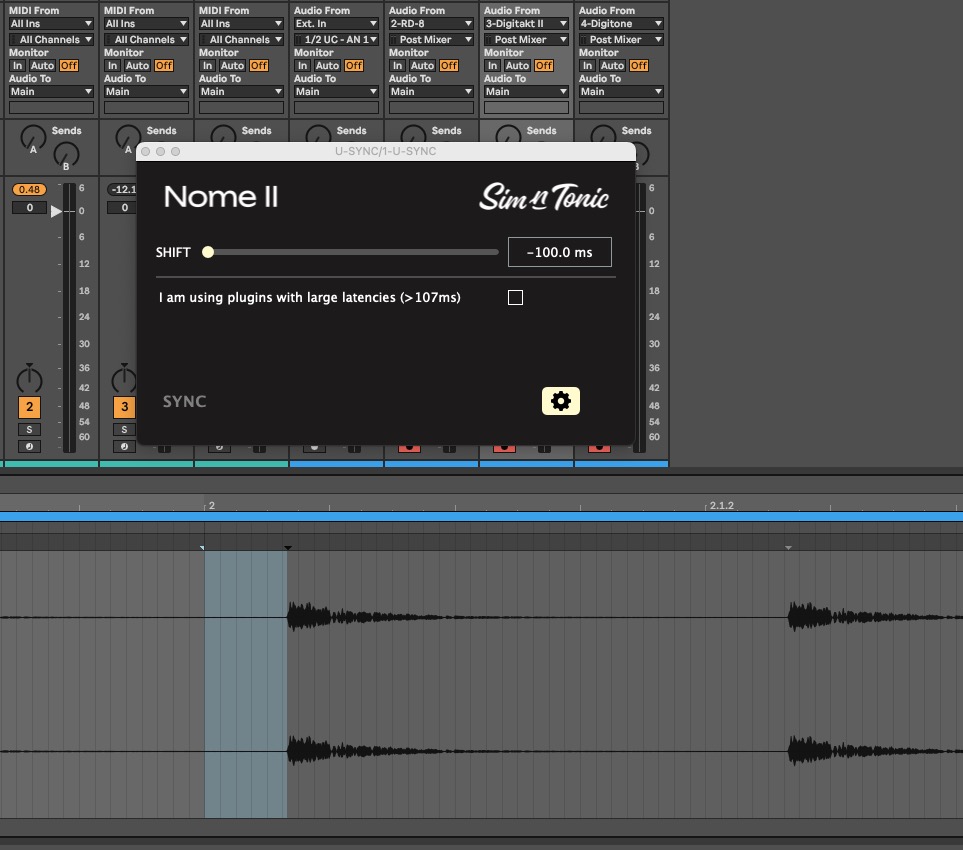The height and width of the screenshot is (850, 963).
Task: Click the black warp marker above the waveform
Action: 288,548
